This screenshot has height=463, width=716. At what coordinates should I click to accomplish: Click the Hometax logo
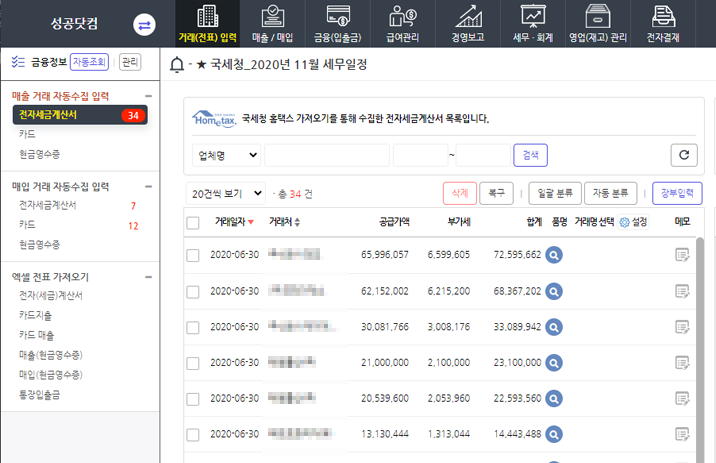point(214,119)
